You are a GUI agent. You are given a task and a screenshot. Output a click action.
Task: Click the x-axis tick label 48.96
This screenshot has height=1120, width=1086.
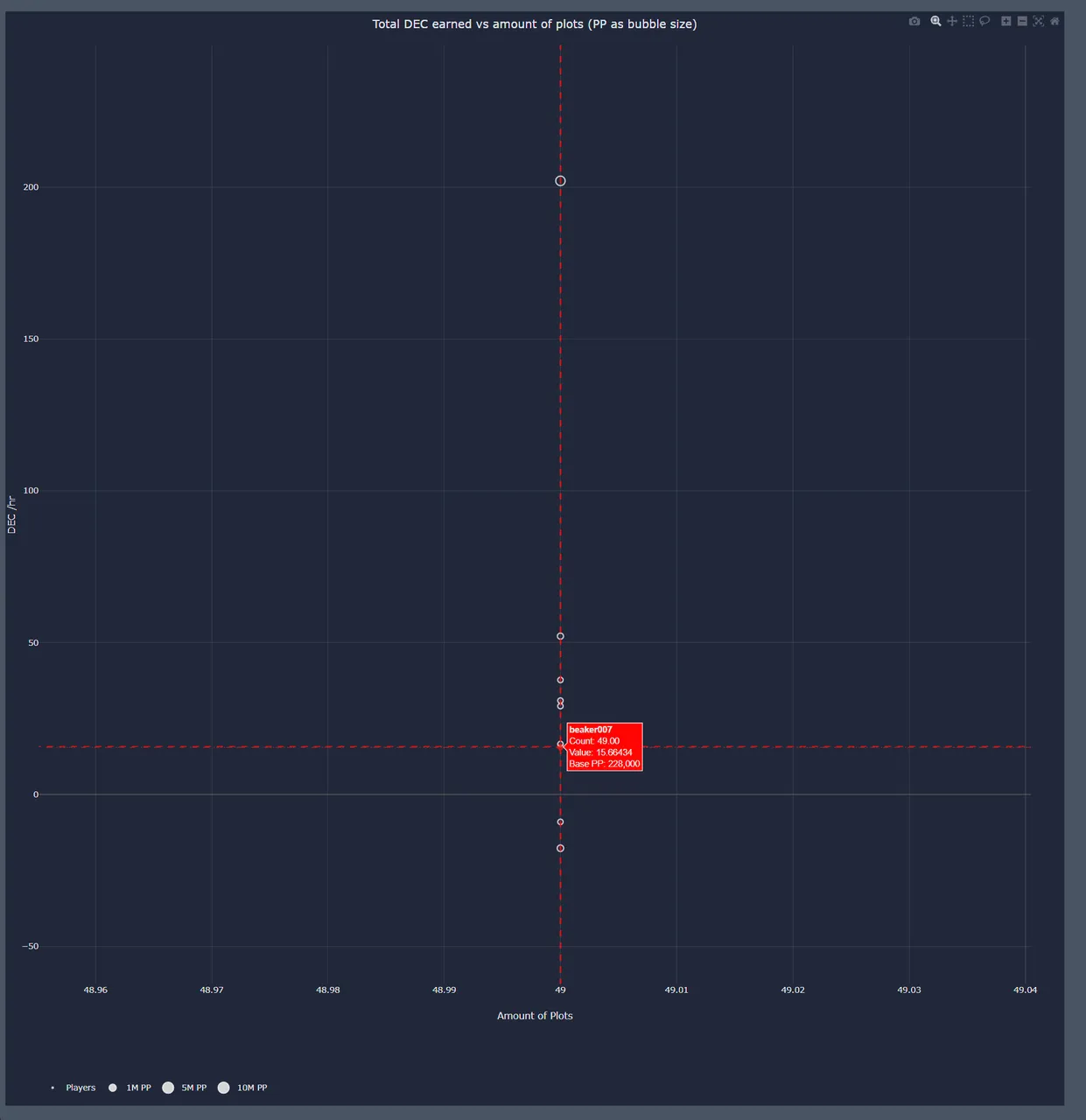coord(95,990)
